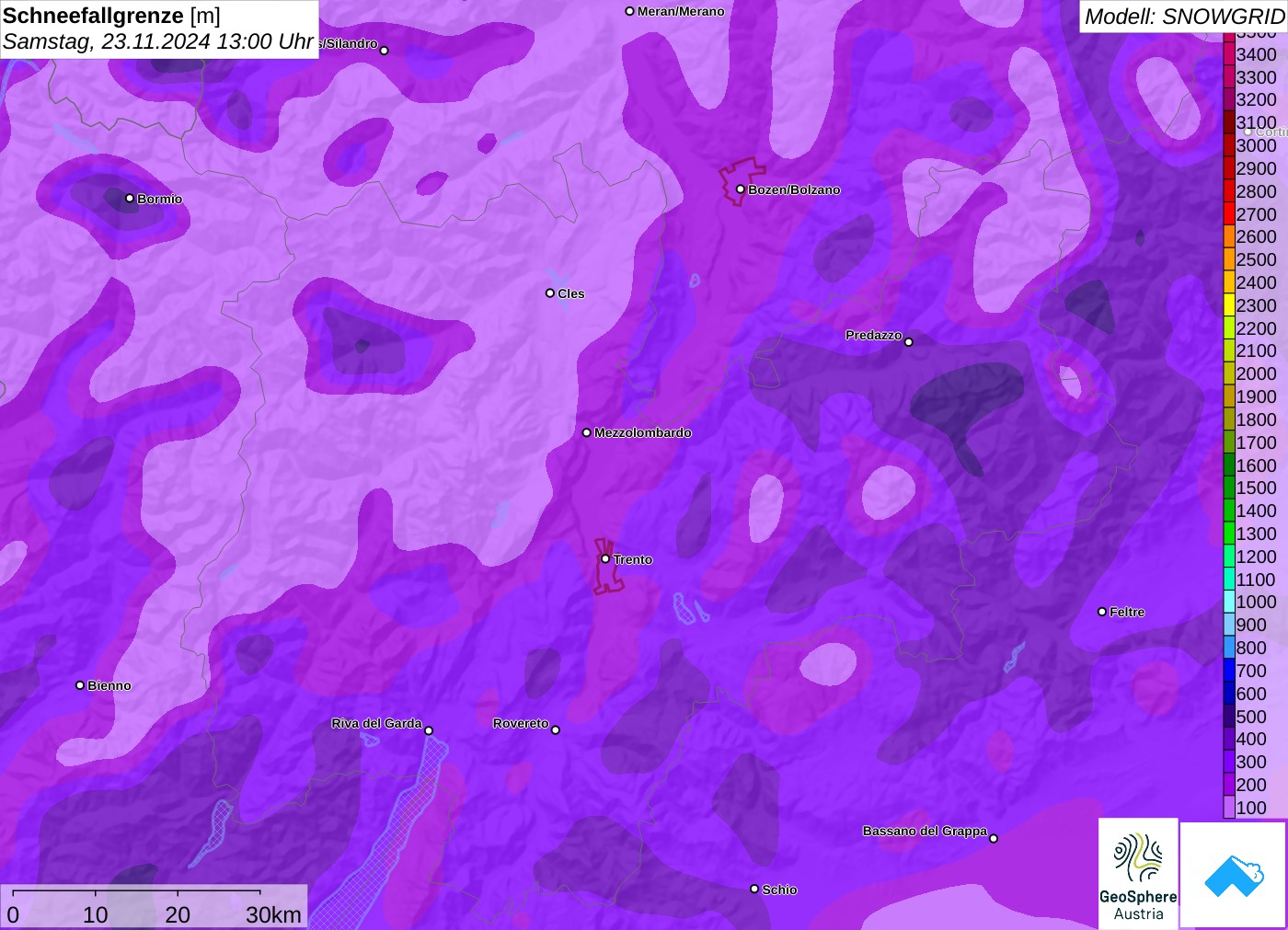Pick the 800 m legend color swatch
This screenshot has height=930, width=1288.
point(1229,648)
